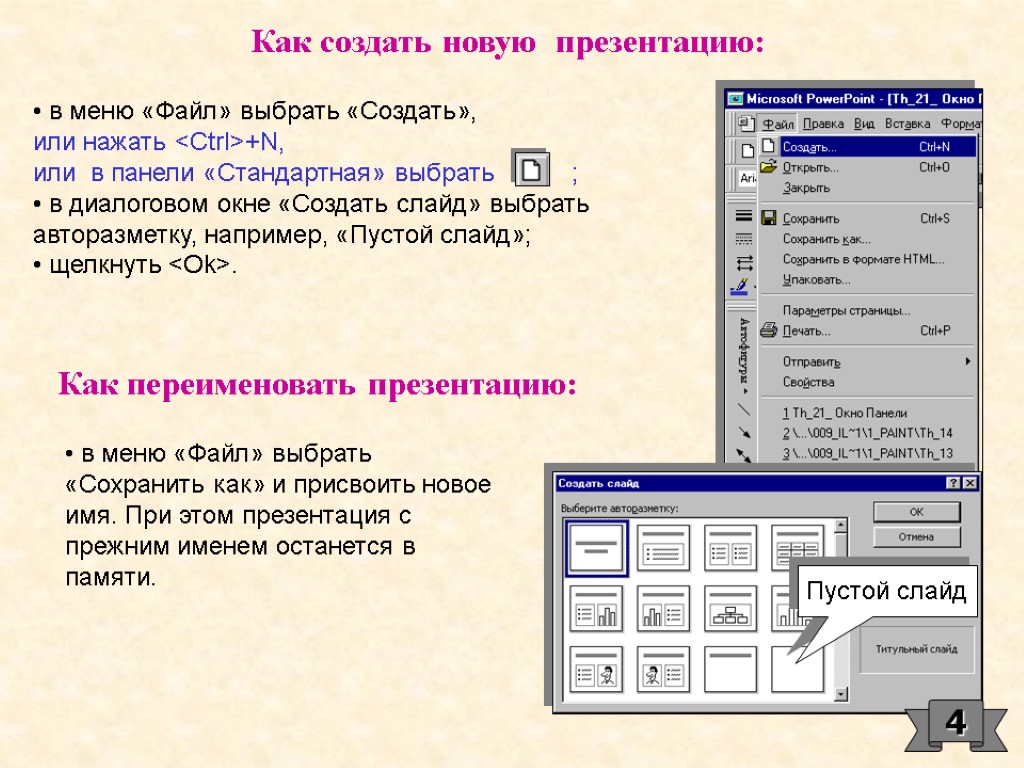The width and height of the screenshot is (1024, 768).
Task: Select the straight Line drawing tool
Action: [x=744, y=409]
